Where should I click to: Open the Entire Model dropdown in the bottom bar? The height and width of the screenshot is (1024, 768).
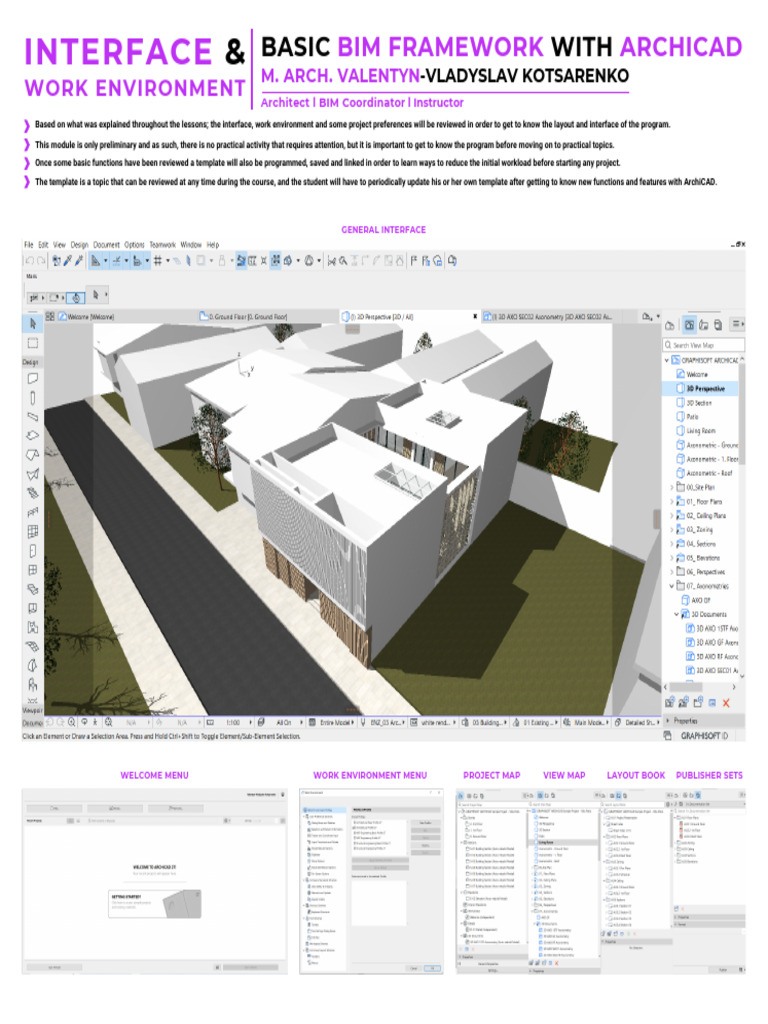coord(332,722)
